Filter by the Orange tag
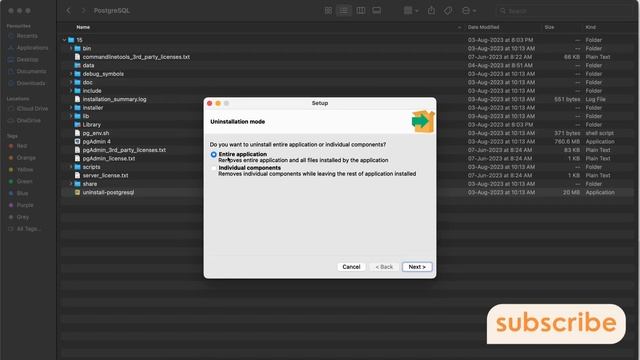 [27, 158]
